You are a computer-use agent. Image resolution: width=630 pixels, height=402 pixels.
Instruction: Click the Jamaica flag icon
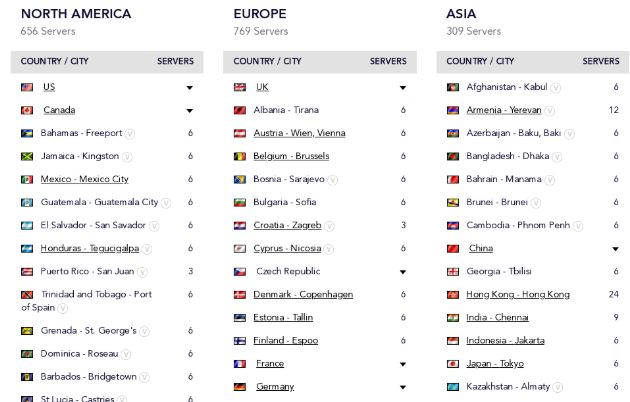(27, 156)
